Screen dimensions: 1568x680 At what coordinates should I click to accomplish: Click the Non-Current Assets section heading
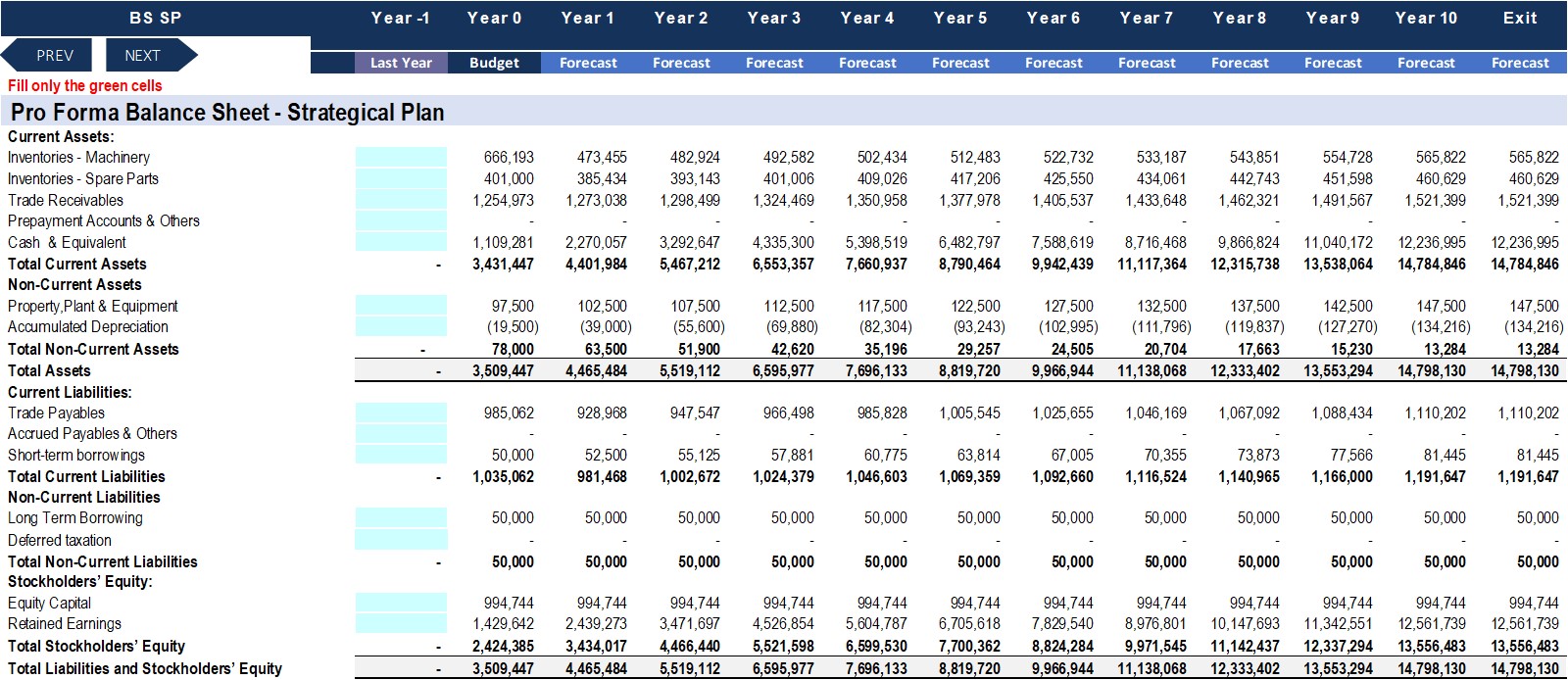tap(74, 285)
